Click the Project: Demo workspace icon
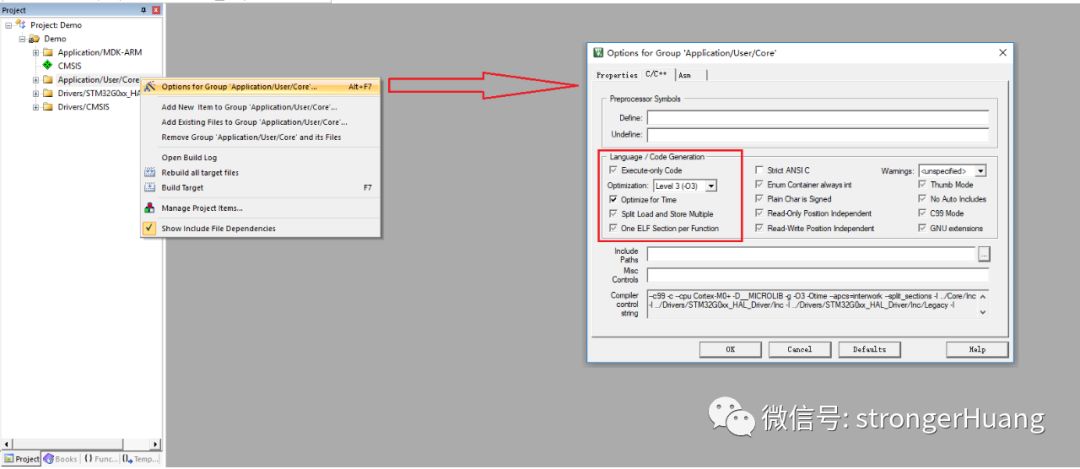The width and height of the screenshot is (1080, 469). 20,24
